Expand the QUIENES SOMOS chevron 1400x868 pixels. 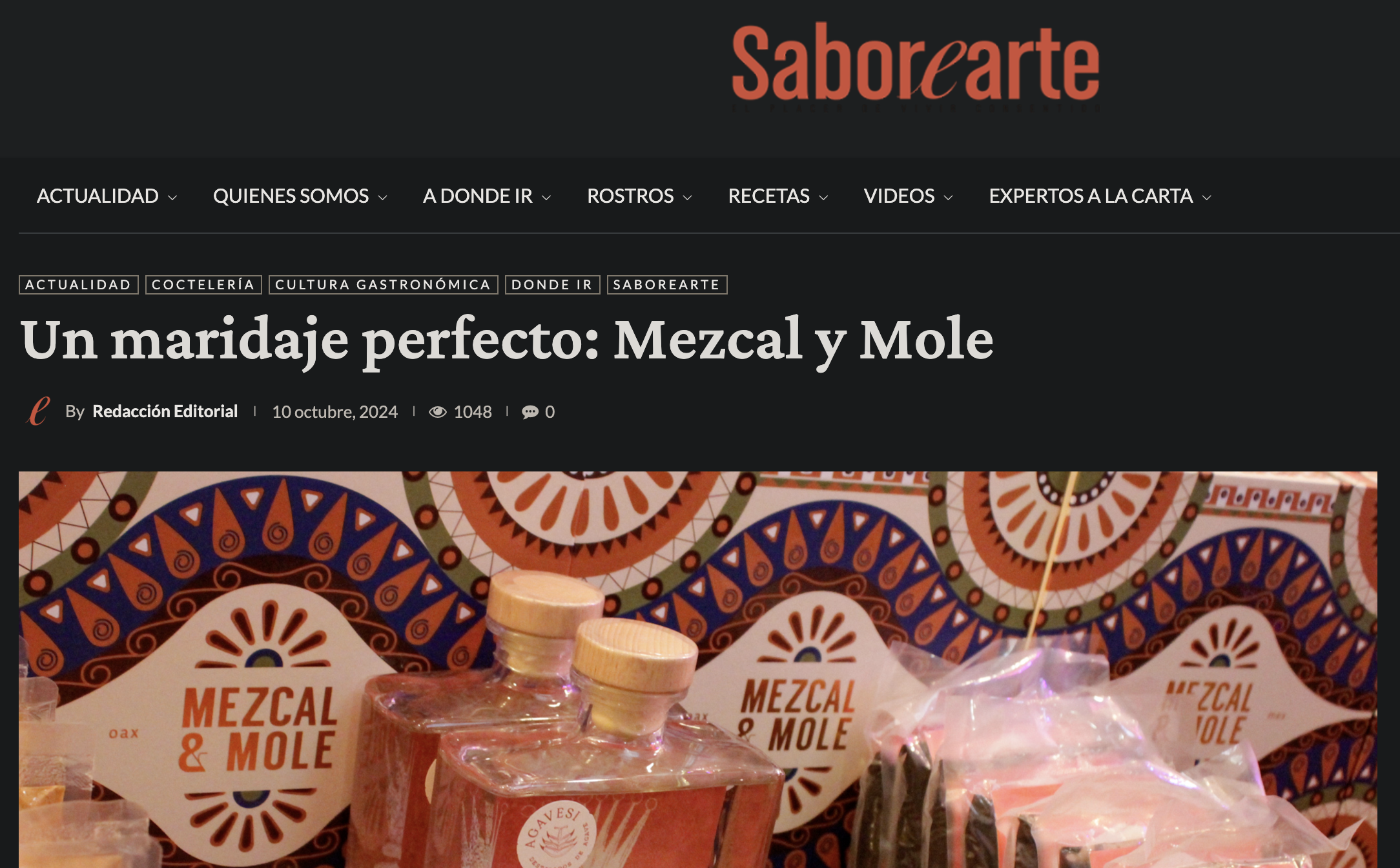click(x=382, y=198)
